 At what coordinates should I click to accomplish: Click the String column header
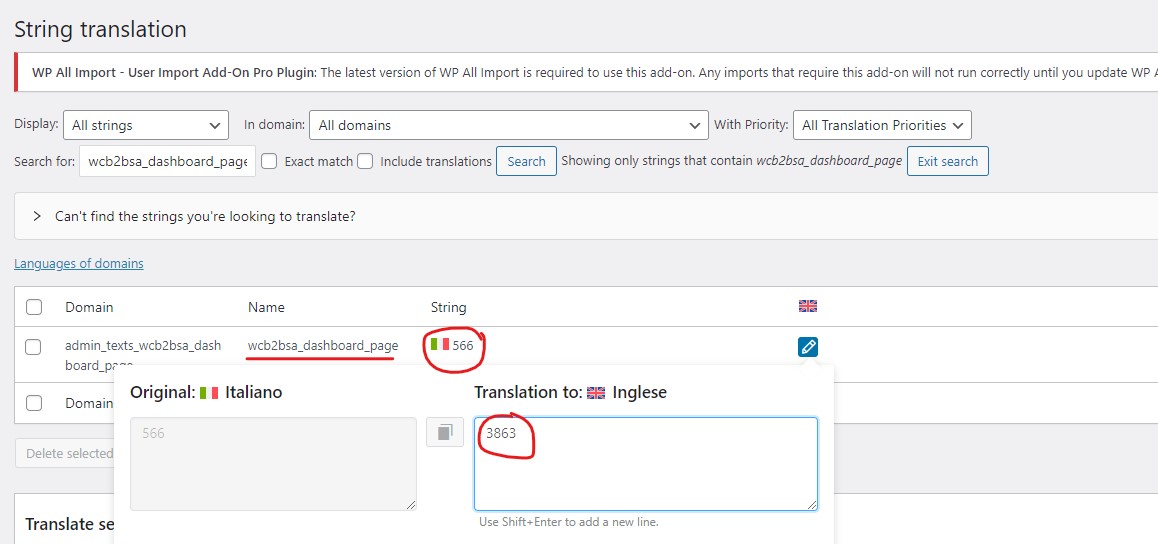(x=448, y=307)
